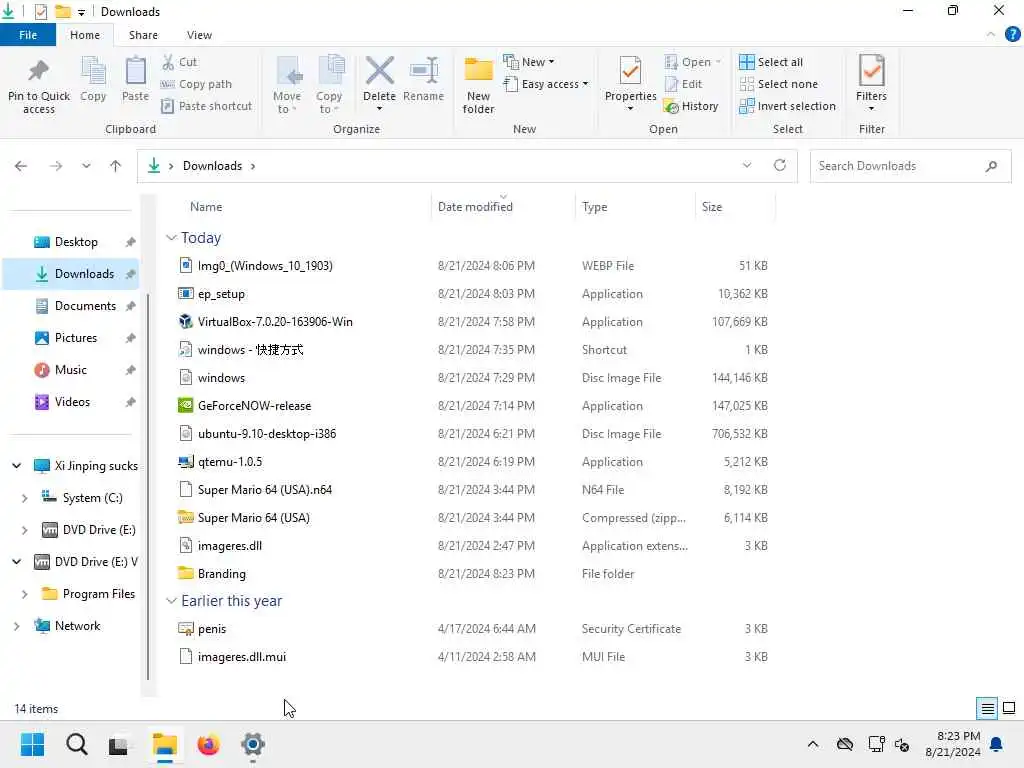Click the Paste ribbon button
Screen dimensions: 1024x768
point(135,78)
